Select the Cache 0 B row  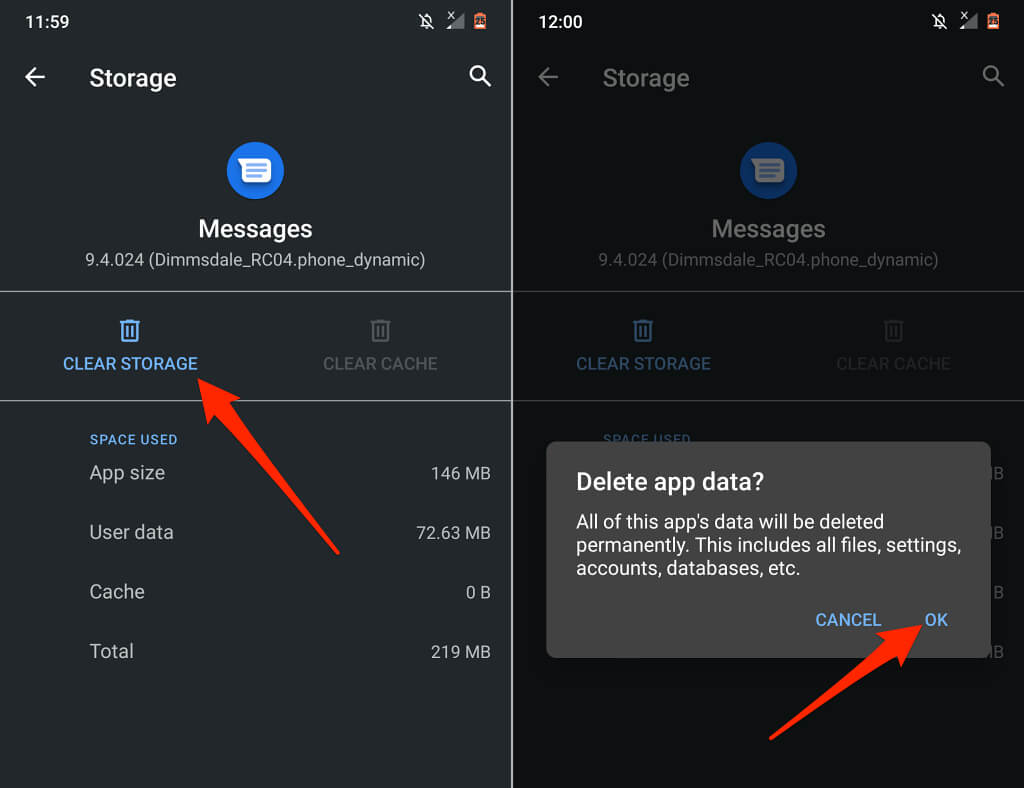289,592
